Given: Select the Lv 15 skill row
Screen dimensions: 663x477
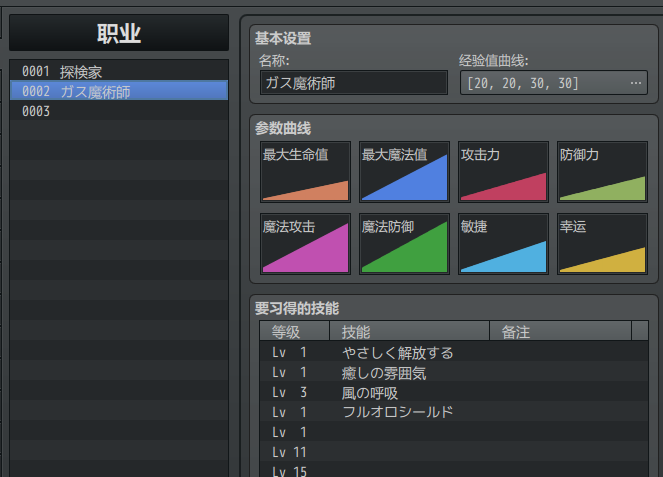Looking at the screenshot, I should point(454,470).
